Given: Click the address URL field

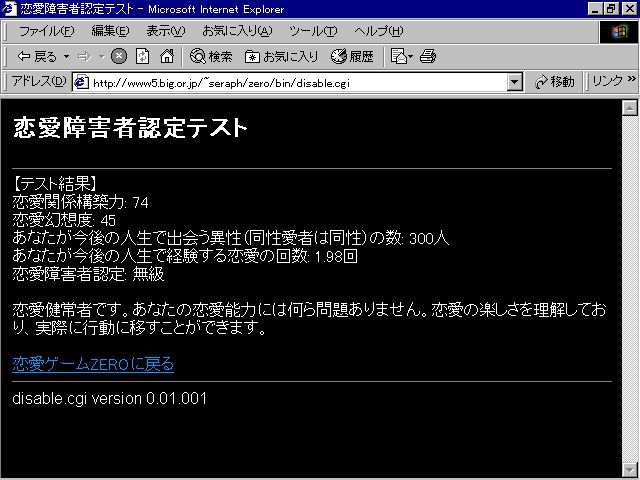Looking at the screenshot, I should (x=299, y=83).
